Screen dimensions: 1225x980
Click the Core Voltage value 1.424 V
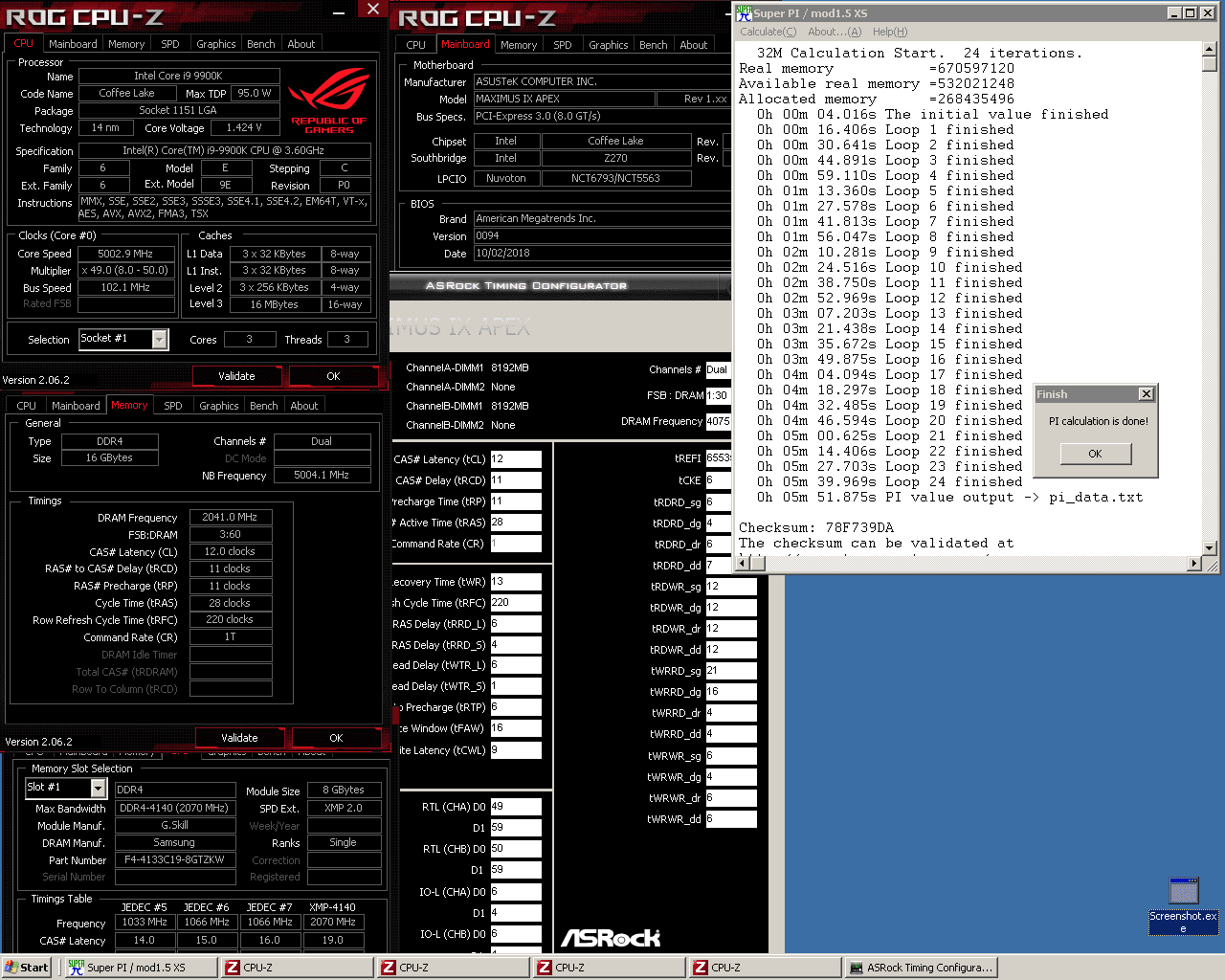click(x=244, y=127)
